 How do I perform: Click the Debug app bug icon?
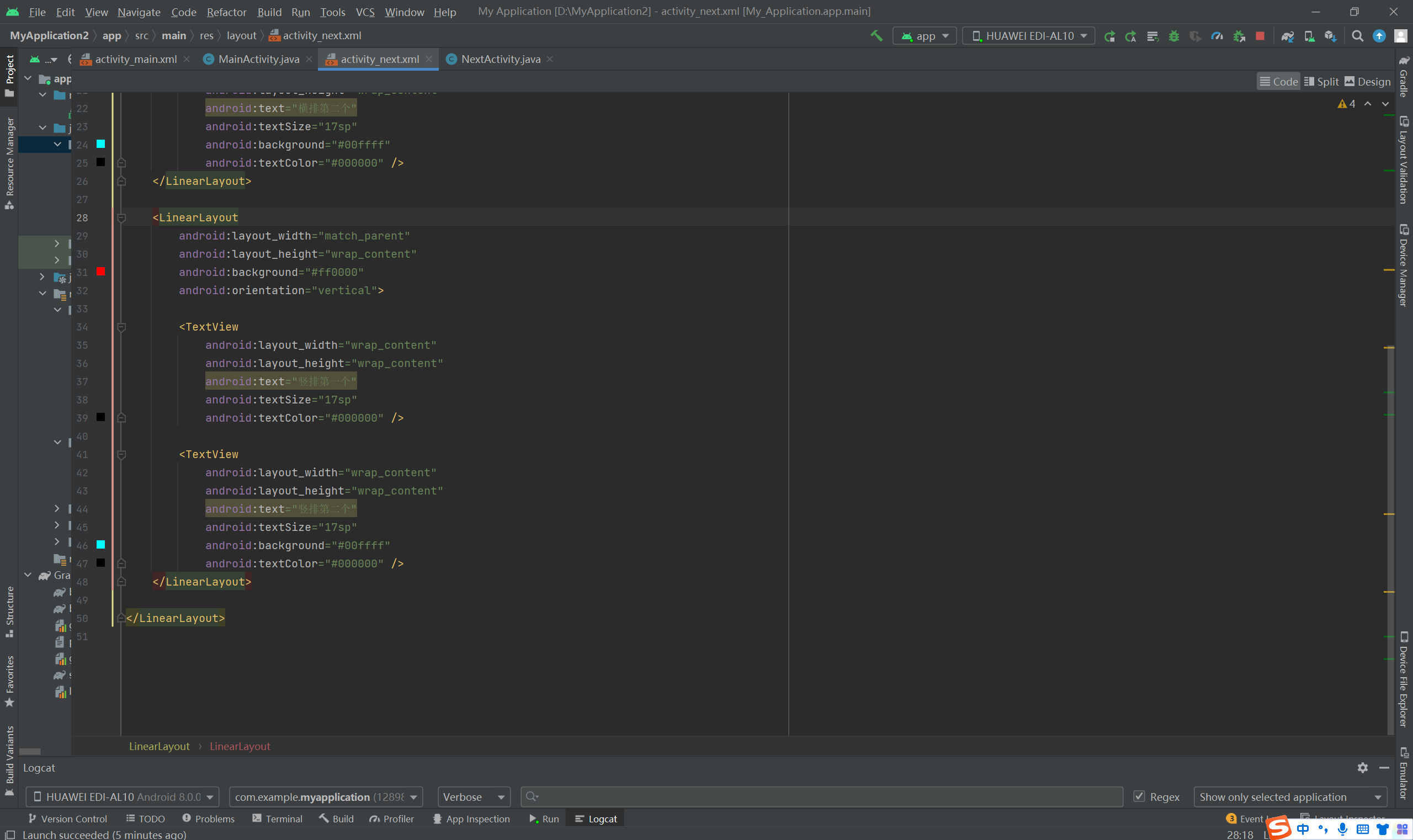pos(1174,36)
